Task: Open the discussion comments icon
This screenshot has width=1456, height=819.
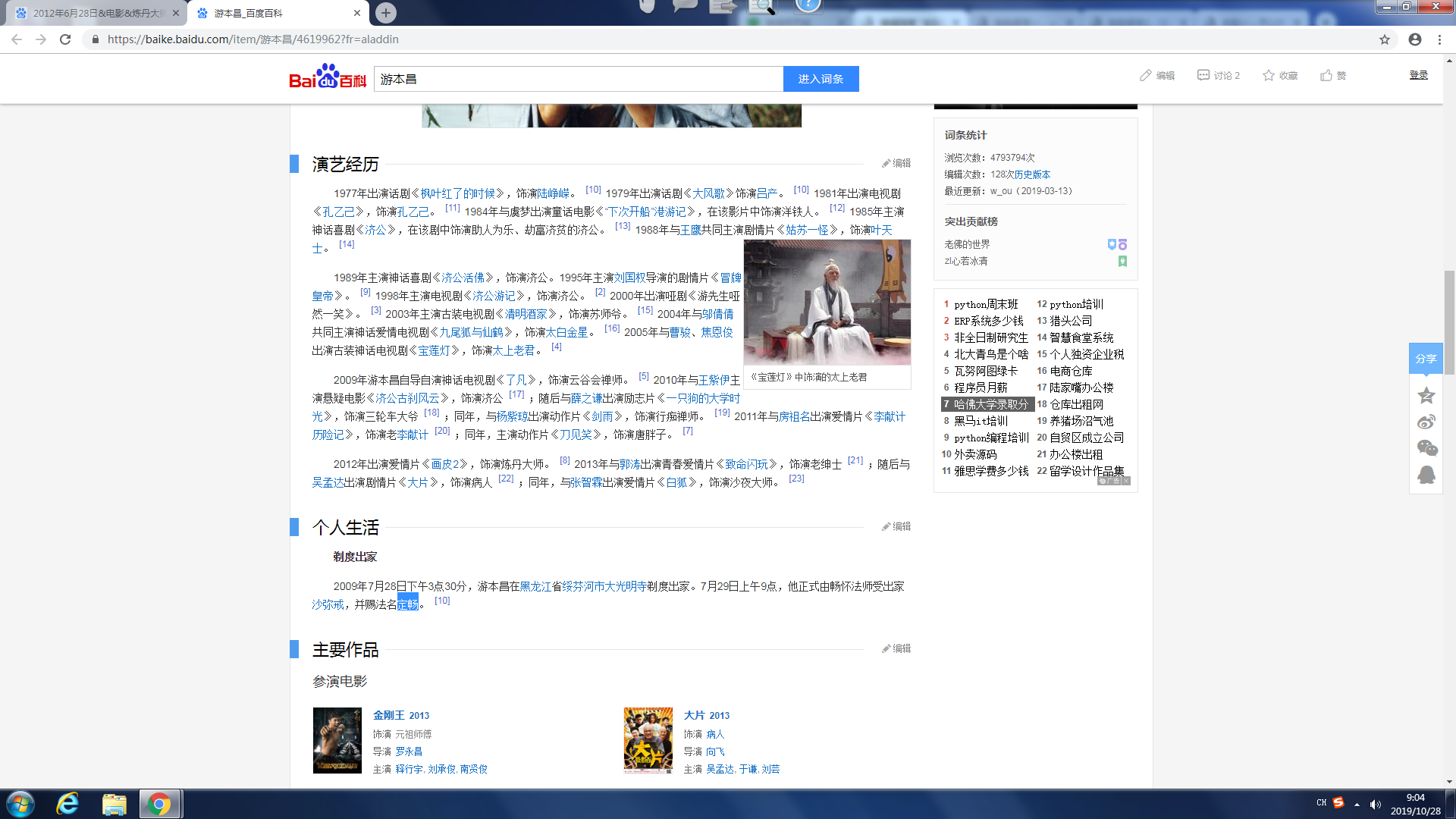Action: coord(1203,75)
